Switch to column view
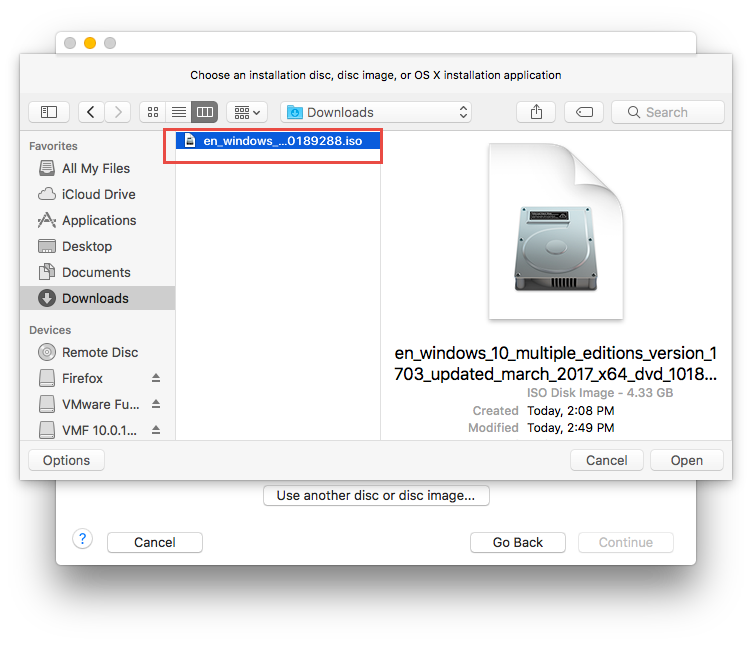The width and height of the screenshot is (752, 645). [x=205, y=112]
